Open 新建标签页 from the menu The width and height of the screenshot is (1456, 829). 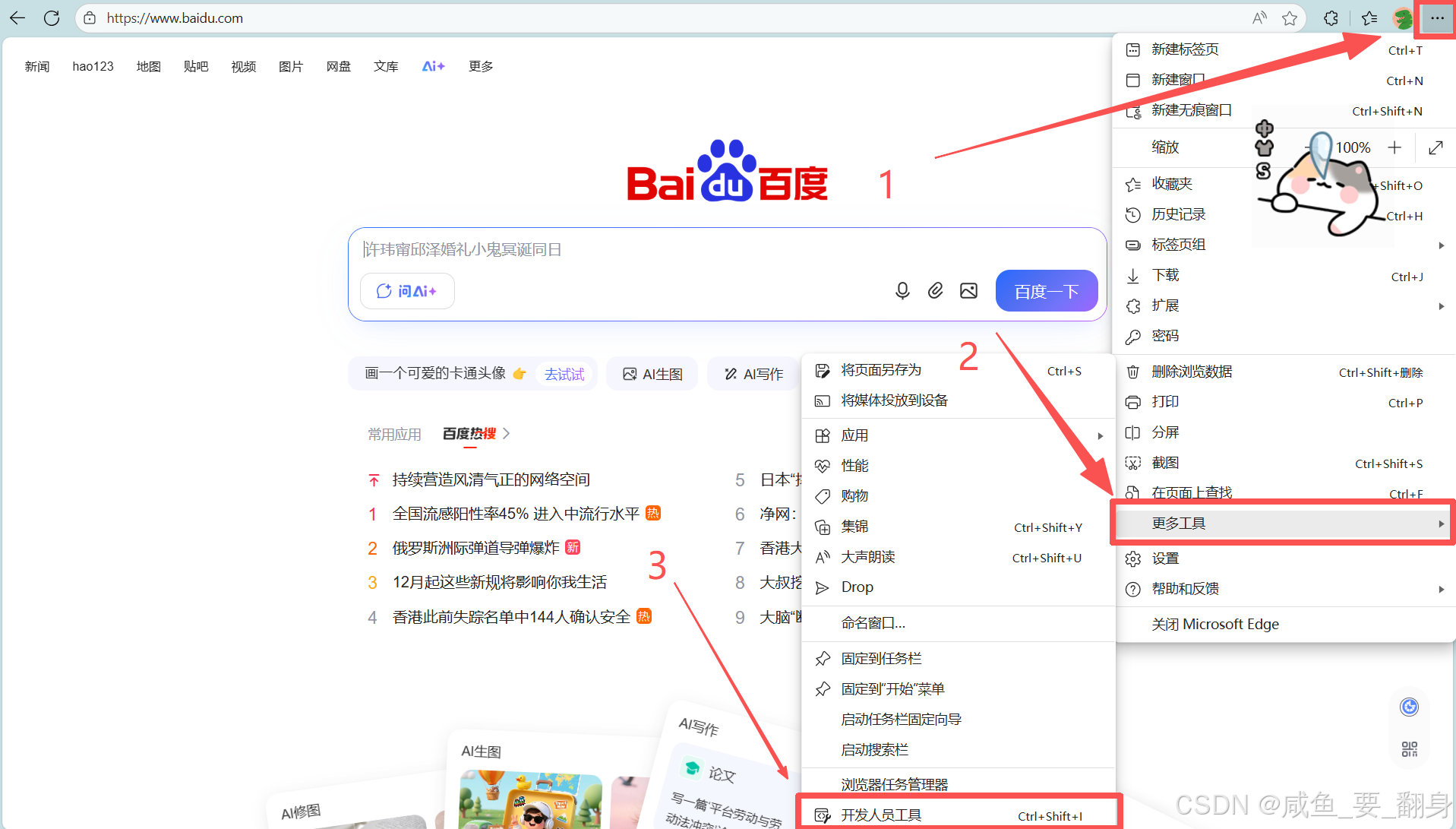coord(1284,49)
